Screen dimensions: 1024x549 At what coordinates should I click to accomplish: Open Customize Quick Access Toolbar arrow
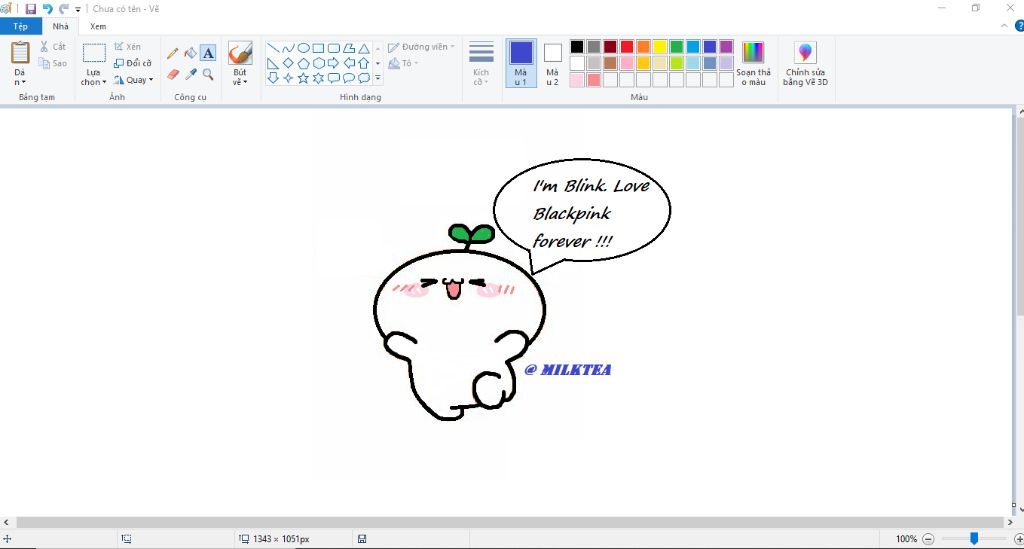(x=78, y=9)
